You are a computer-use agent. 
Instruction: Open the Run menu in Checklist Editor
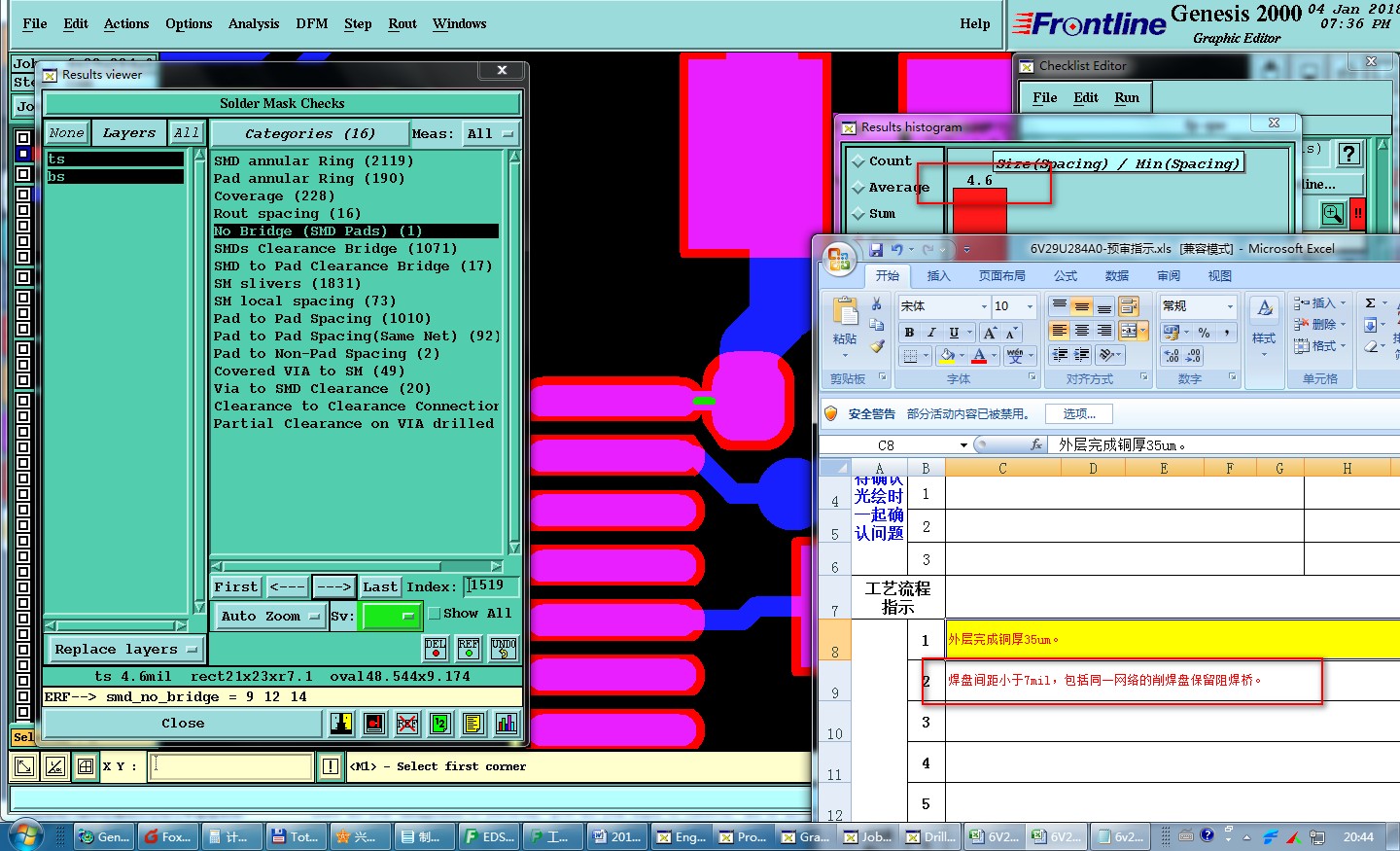(x=1127, y=97)
